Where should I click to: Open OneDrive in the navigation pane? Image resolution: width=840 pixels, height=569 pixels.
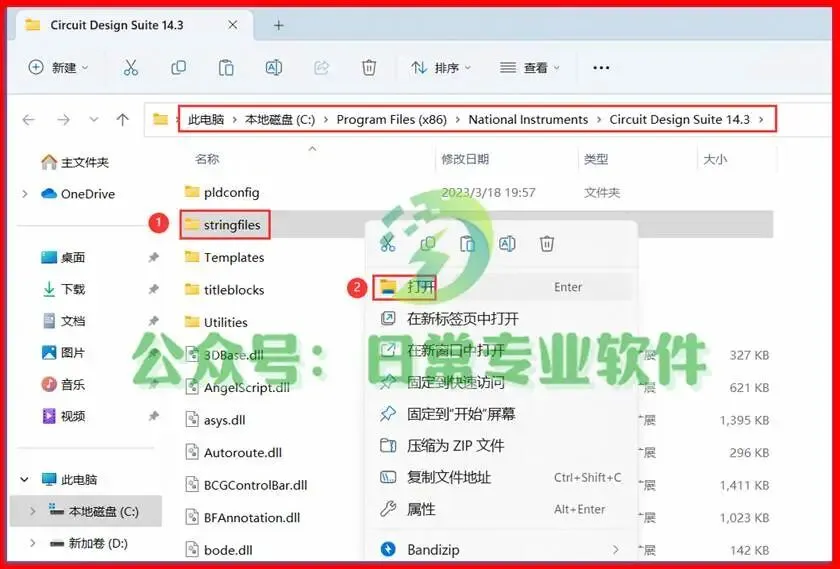click(78, 193)
